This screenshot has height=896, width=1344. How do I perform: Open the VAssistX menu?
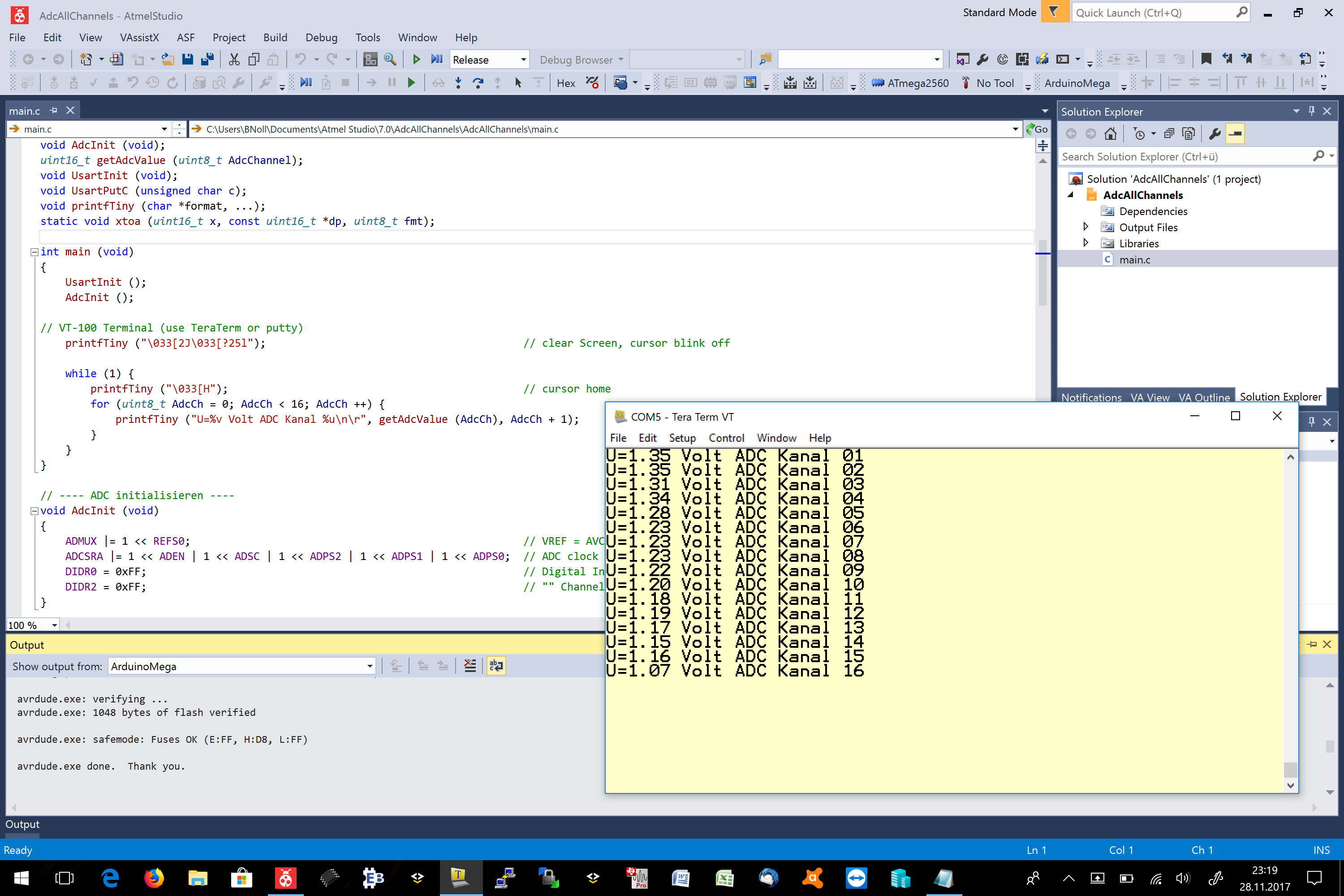coord(139,37)
